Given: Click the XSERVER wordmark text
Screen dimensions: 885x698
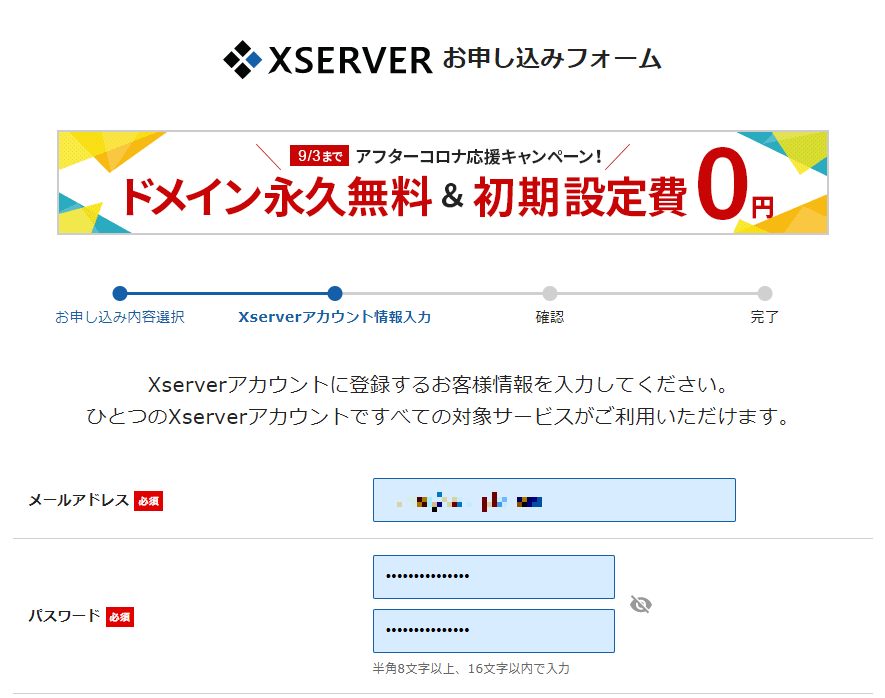Looking at the screenshot, I should coord(350,60).
